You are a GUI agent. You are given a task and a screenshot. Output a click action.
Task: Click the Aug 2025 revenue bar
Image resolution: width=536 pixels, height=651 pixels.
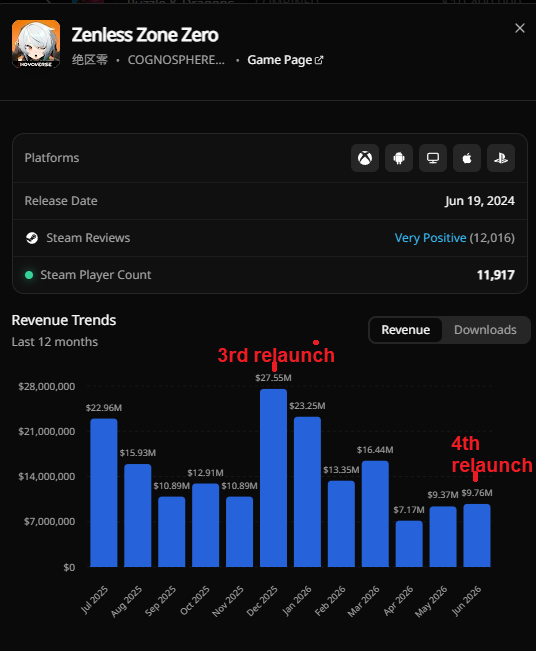pos(138,516)
